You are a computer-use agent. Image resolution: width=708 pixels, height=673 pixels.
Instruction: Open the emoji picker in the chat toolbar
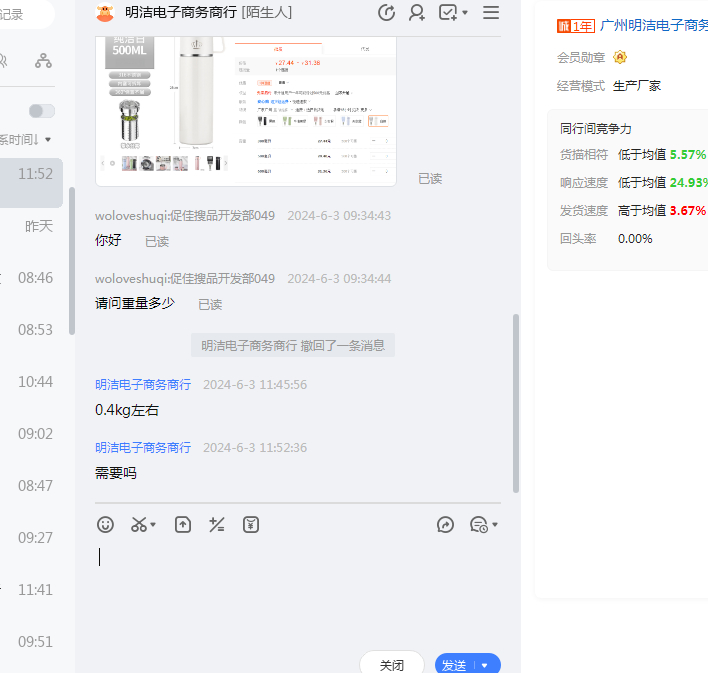point(105,524)
